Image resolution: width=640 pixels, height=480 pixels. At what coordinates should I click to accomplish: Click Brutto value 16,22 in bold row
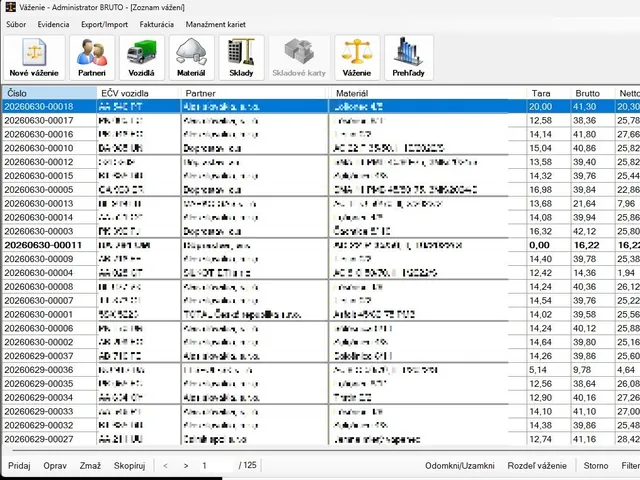586,245
